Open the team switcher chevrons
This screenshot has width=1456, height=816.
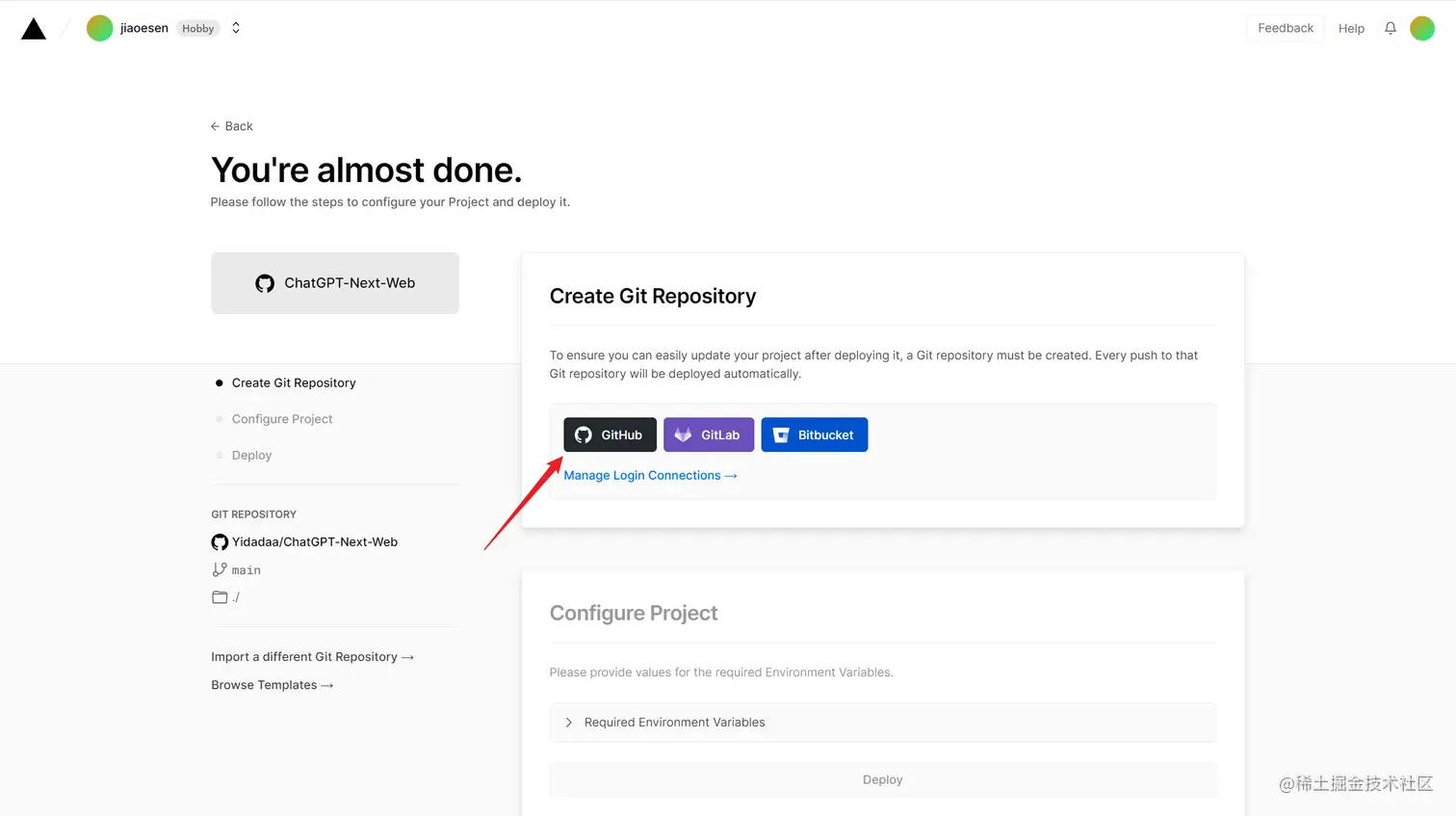coord(236,28)
